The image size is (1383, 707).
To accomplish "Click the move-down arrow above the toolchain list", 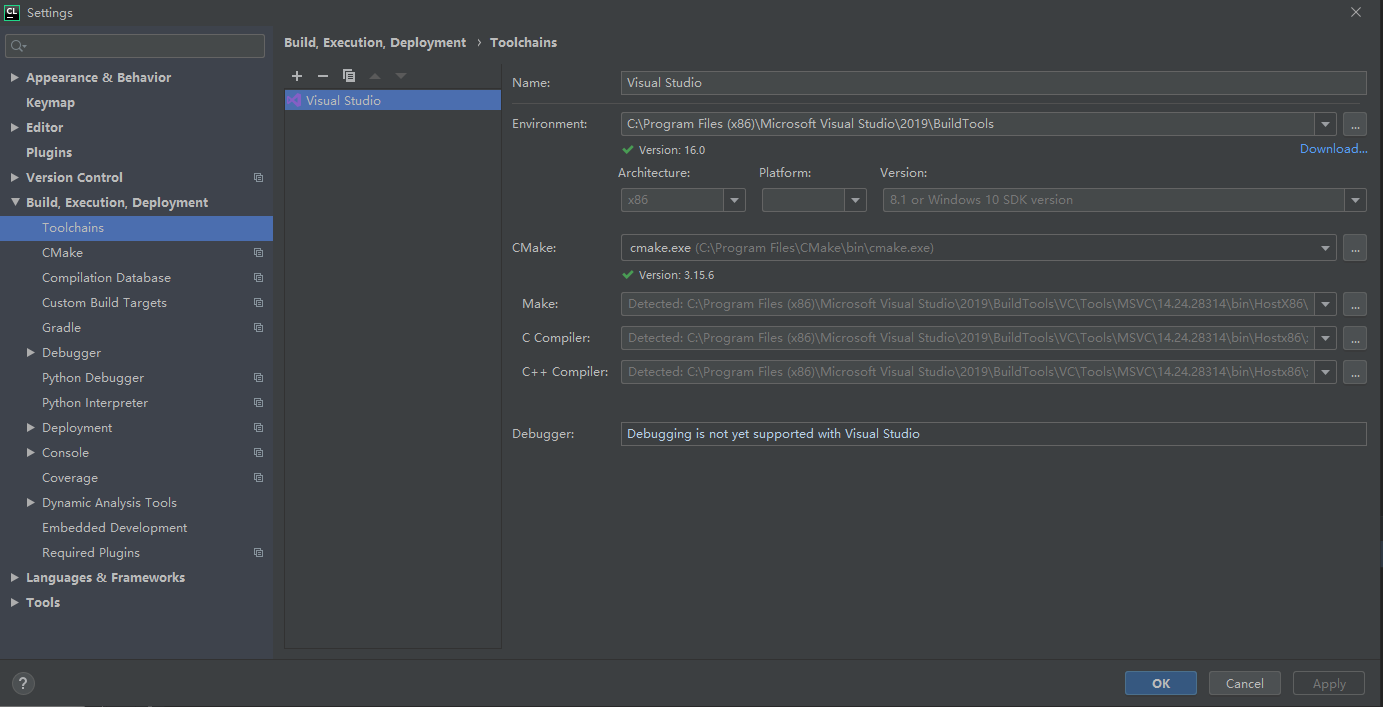I will [400, 75].
